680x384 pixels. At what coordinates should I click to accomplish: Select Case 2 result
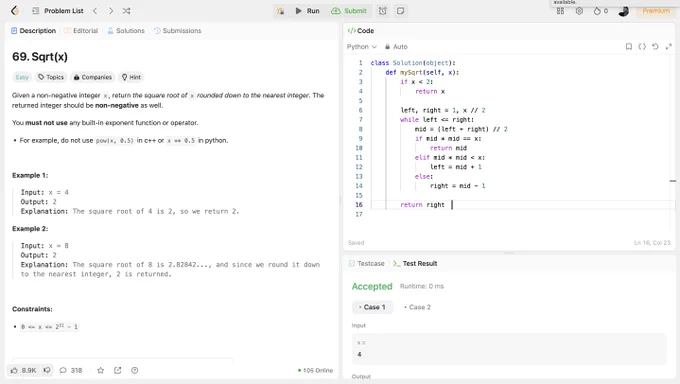click(417, 307)
